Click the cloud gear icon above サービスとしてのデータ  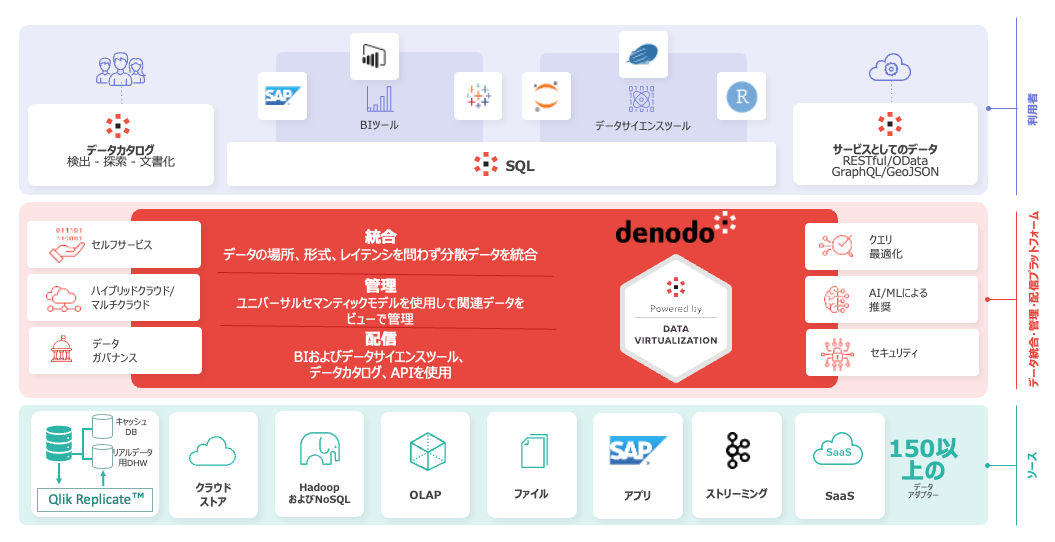[x=889, y=69]
